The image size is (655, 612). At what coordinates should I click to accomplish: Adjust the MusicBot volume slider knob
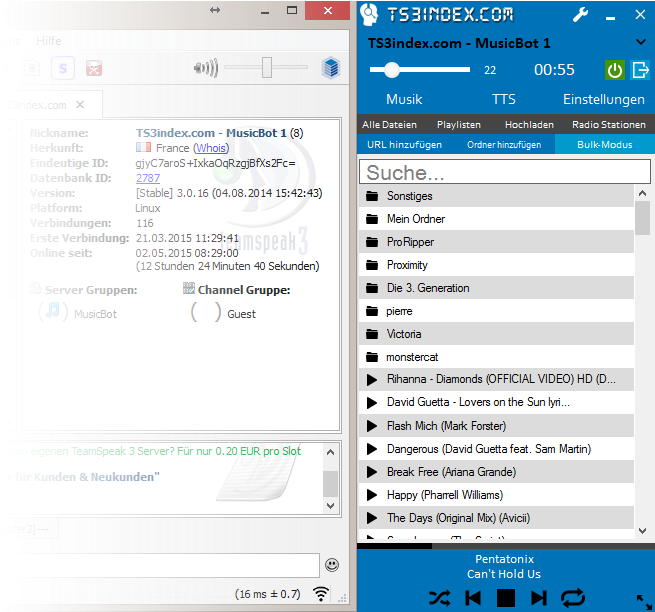click(x=392, y=70)
